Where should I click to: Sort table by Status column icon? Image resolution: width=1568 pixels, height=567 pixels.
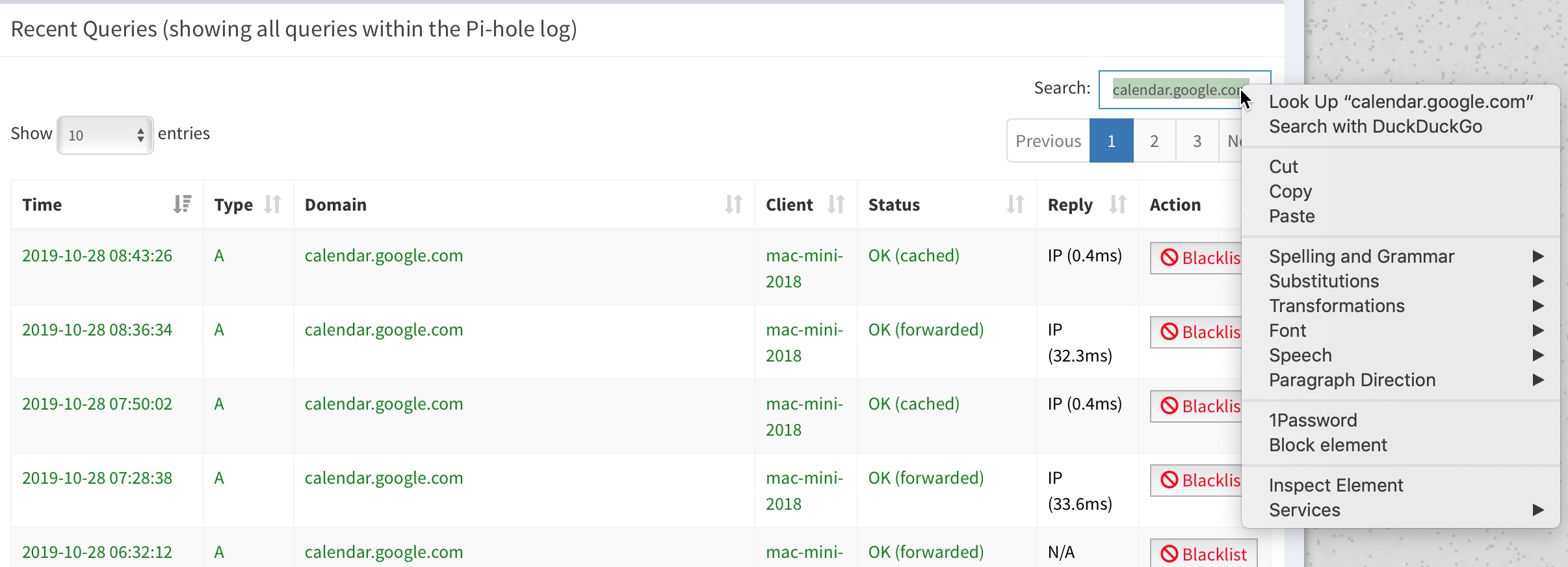[1015, 204]
